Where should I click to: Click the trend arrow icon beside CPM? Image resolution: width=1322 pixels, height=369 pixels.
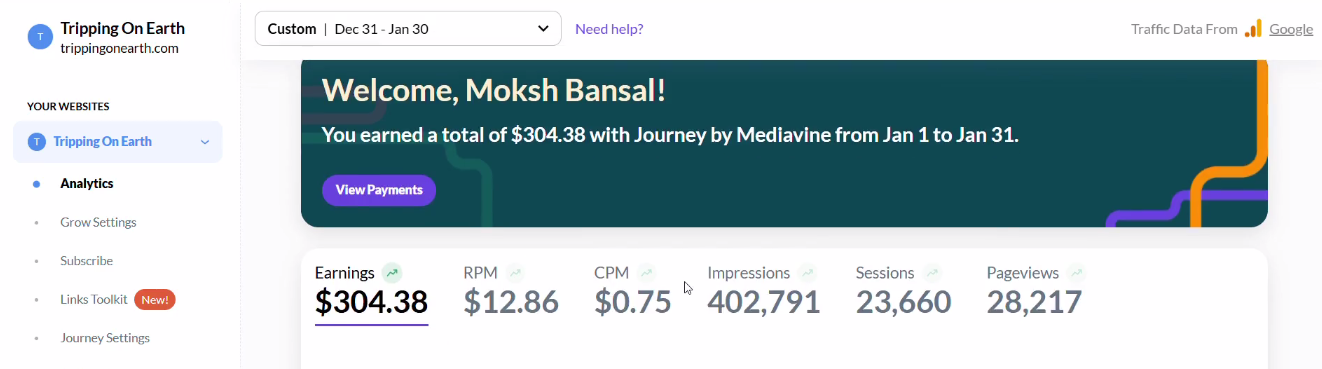tap(646, 272)
